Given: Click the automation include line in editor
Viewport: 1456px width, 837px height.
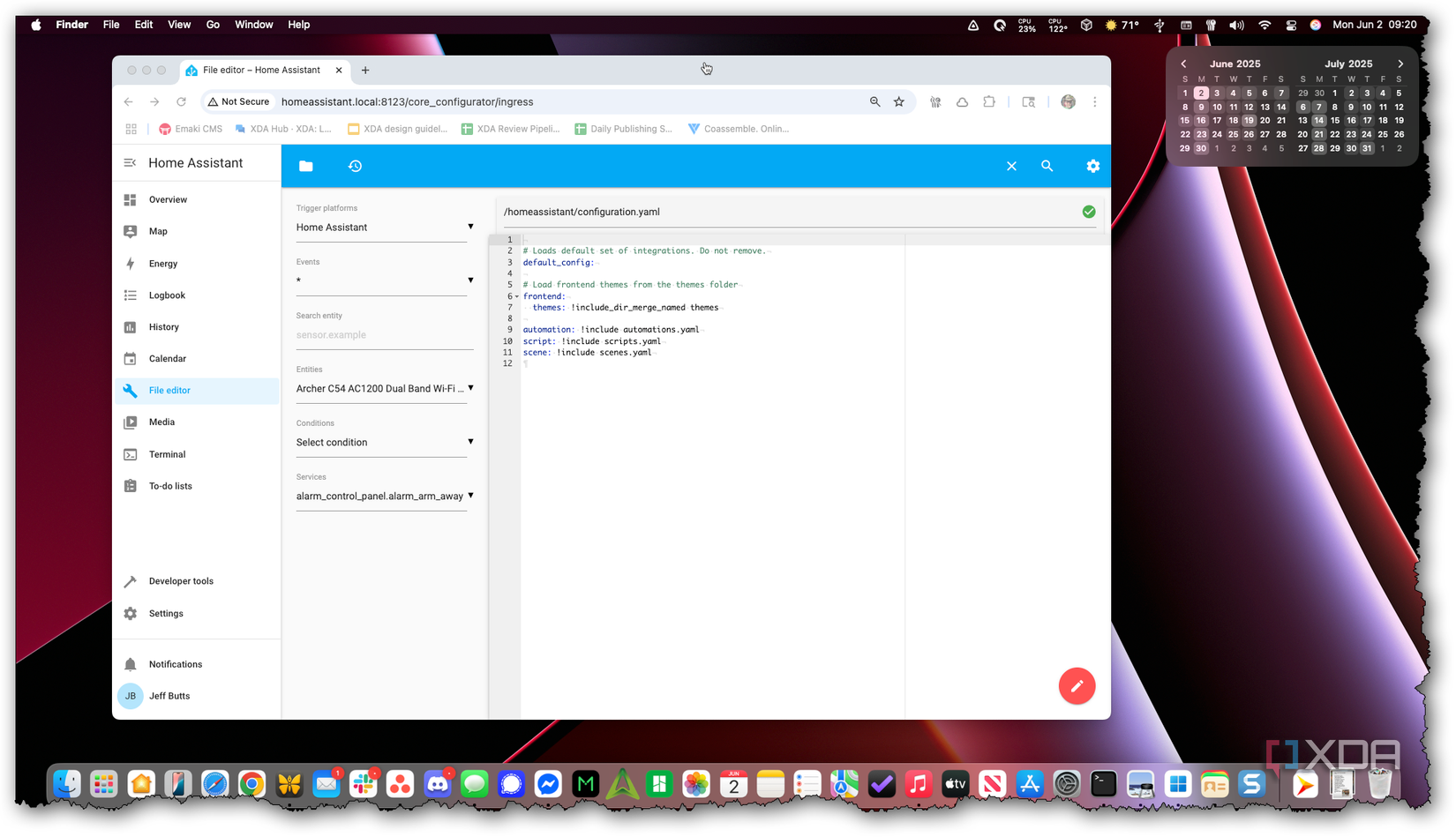Looking at the screenshot, I should (611, 330).
